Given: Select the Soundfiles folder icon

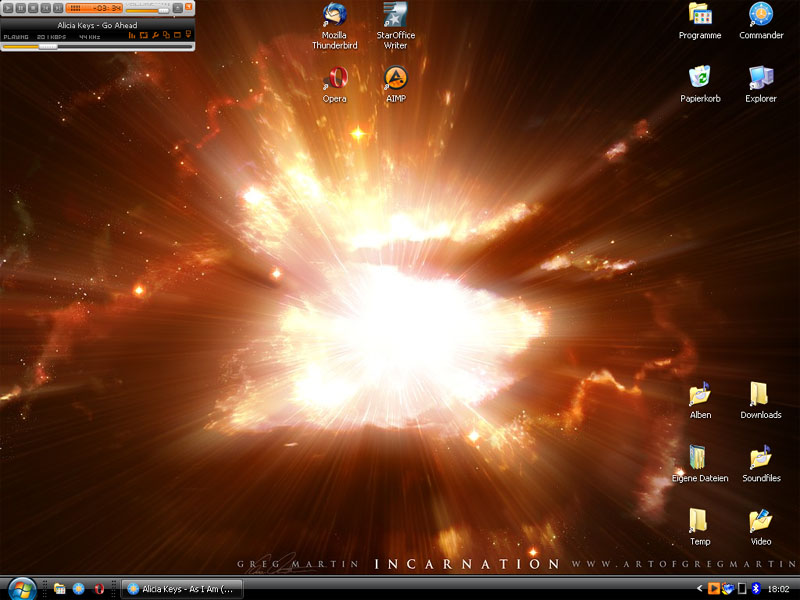Looking at the screenshot, I should (761, 464).
